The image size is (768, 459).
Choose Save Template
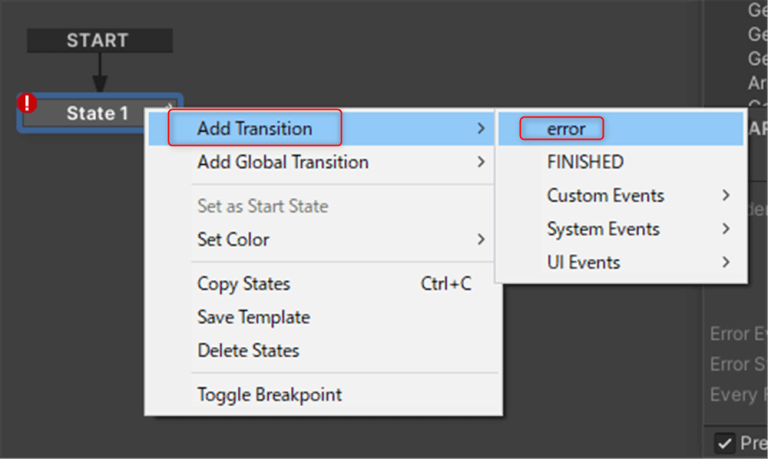coord(254,317)
